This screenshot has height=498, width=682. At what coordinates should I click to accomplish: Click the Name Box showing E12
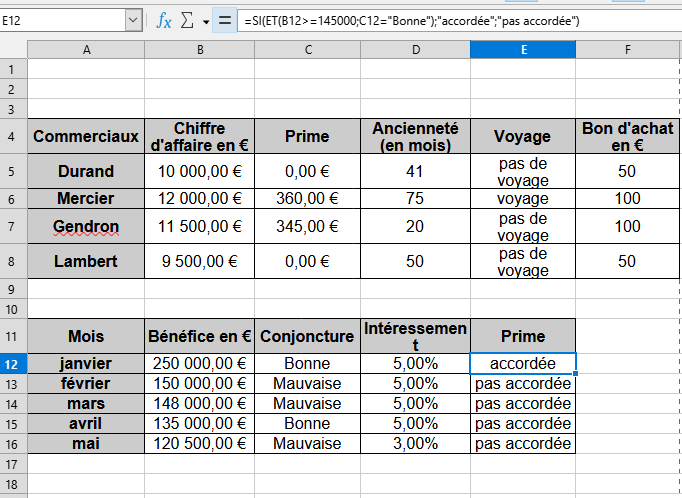62,20
